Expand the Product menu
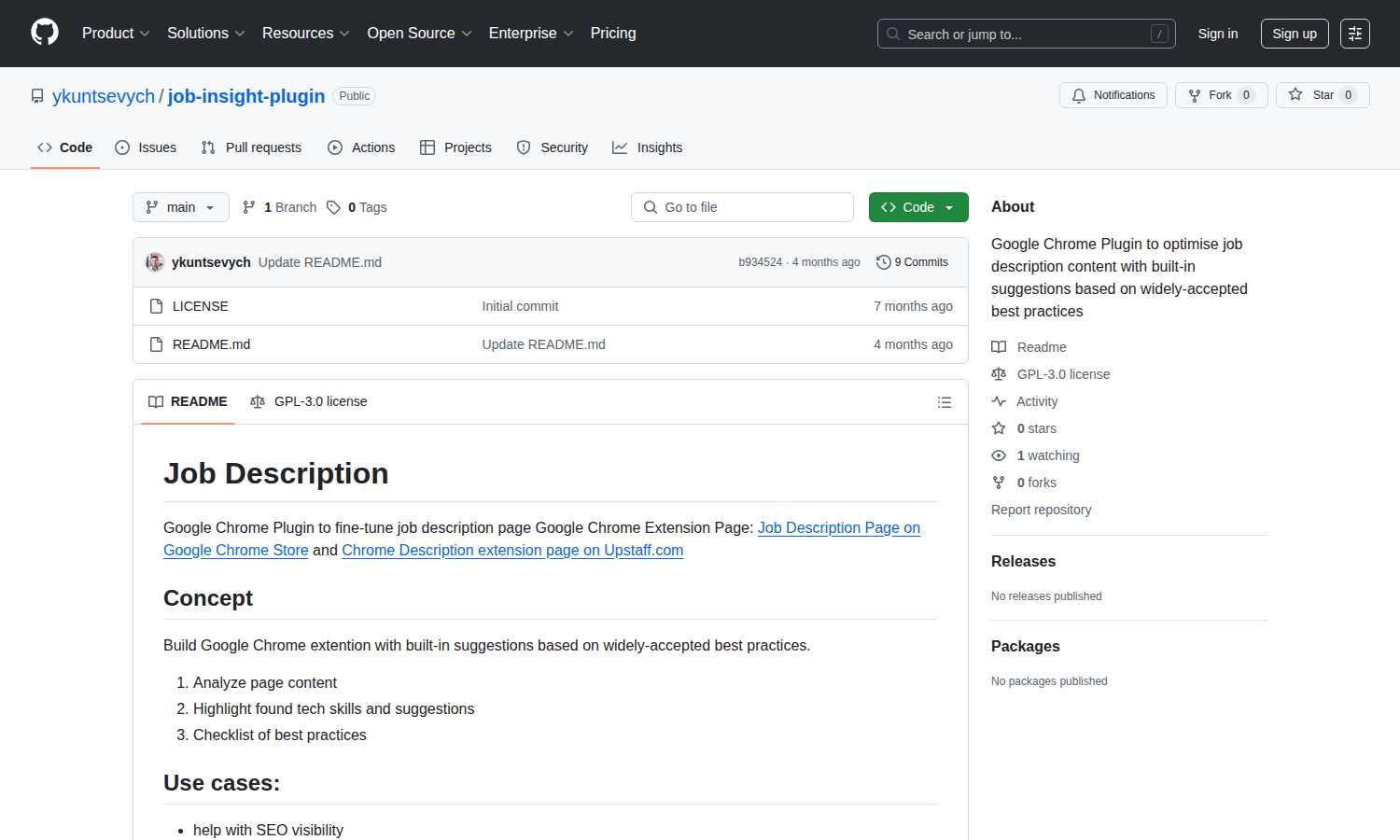 pyautogui.click(x=116, y=33)
